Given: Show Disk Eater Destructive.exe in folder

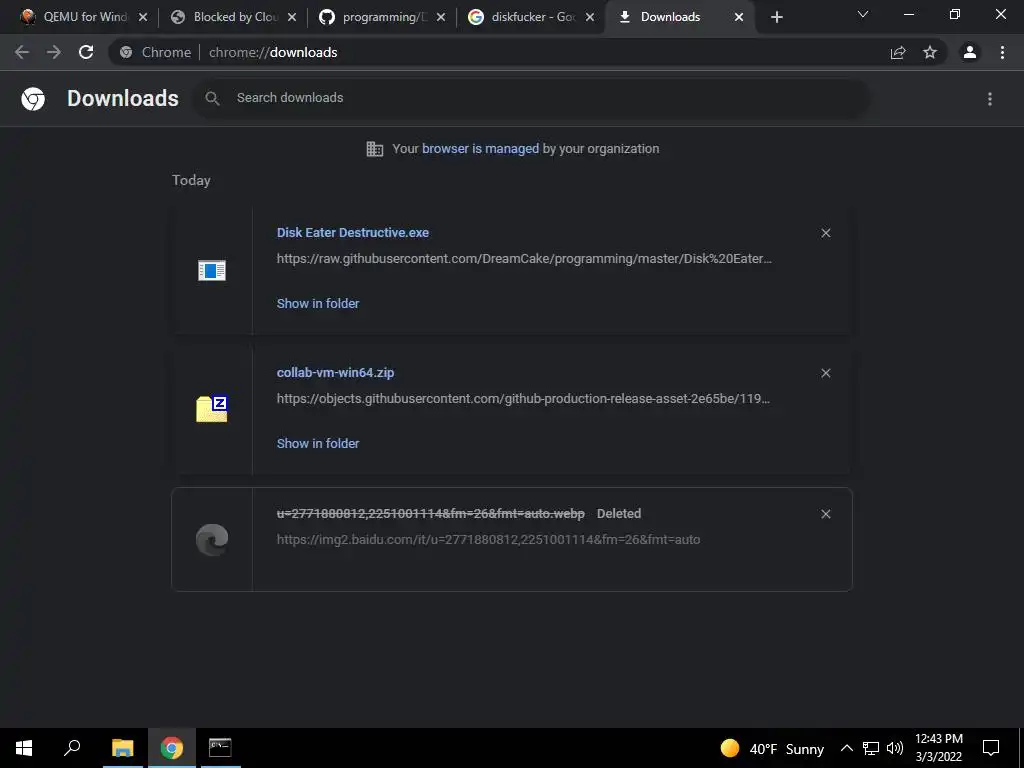Looking at the screenshot, I should click(318, 303).
